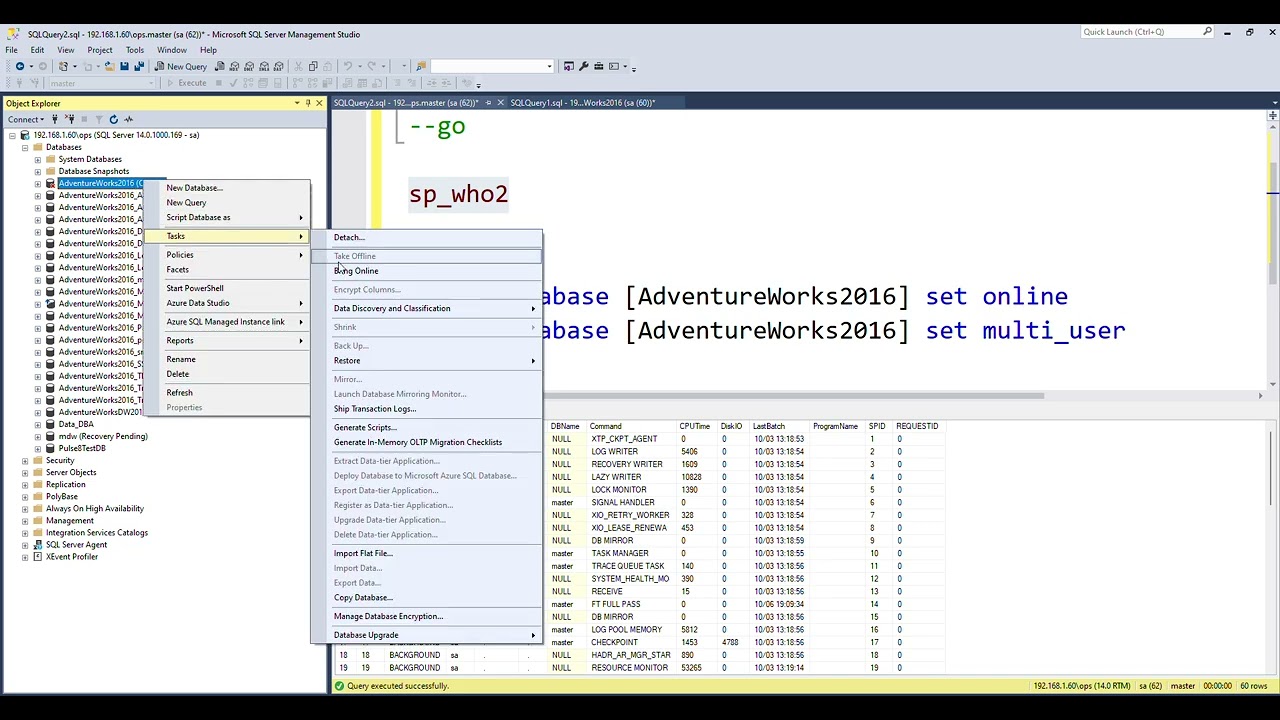The image size is (1280, 720).
Task: Expand the Database Snapshots node
Action: pyautogui.click(x=38, y=171)
